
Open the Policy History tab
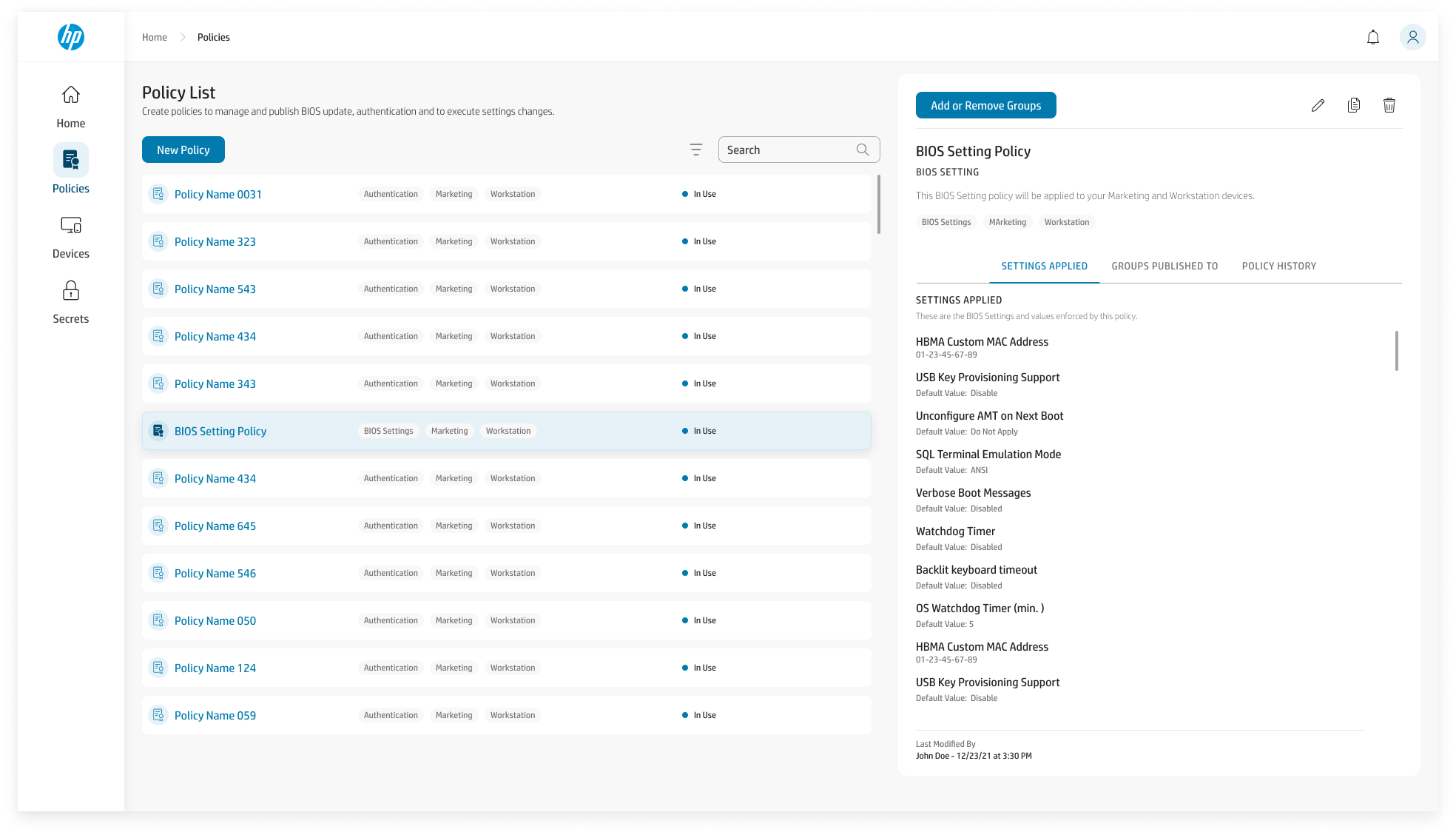[1279, 266]
